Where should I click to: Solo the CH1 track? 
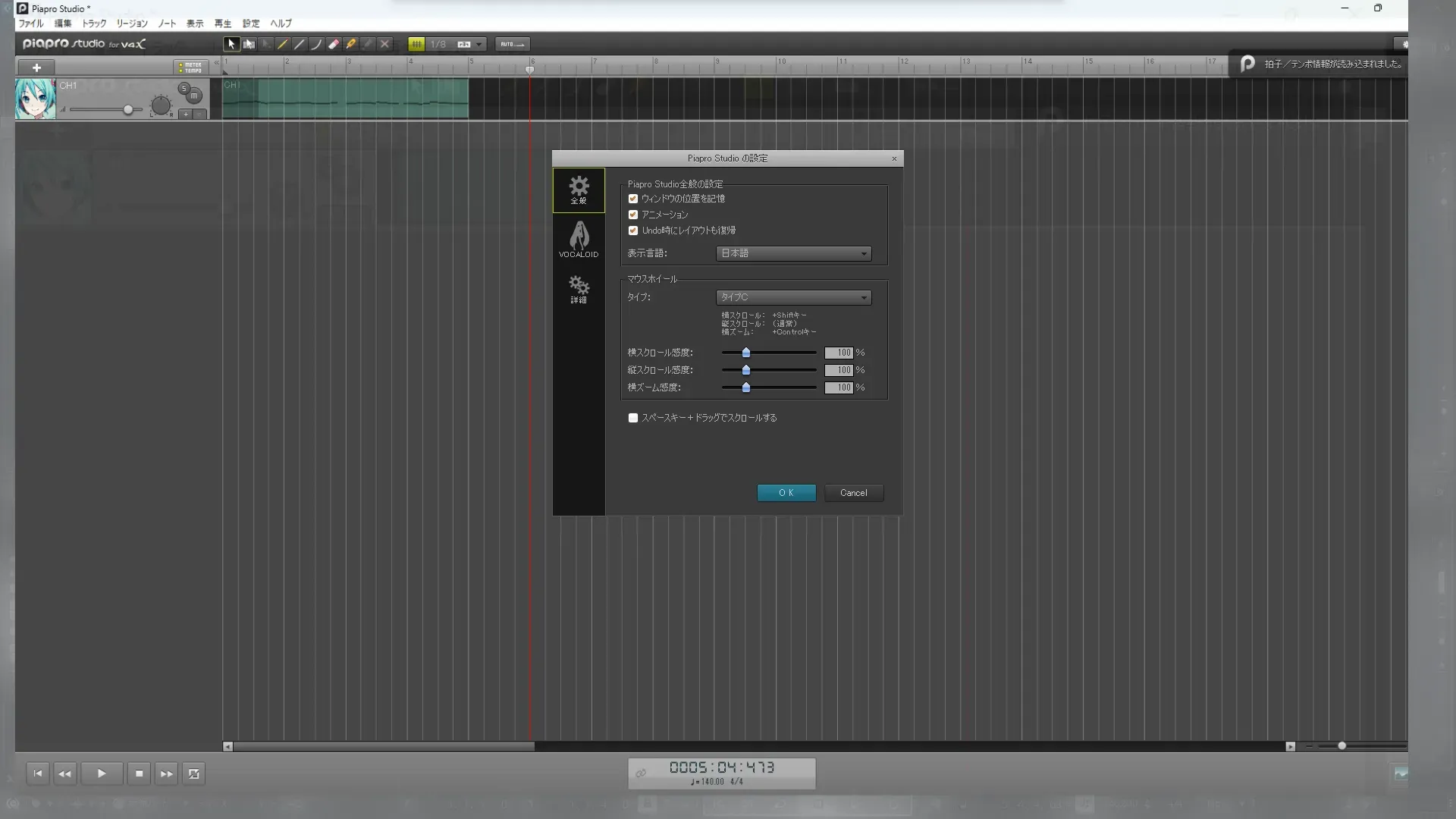[184, 89]
